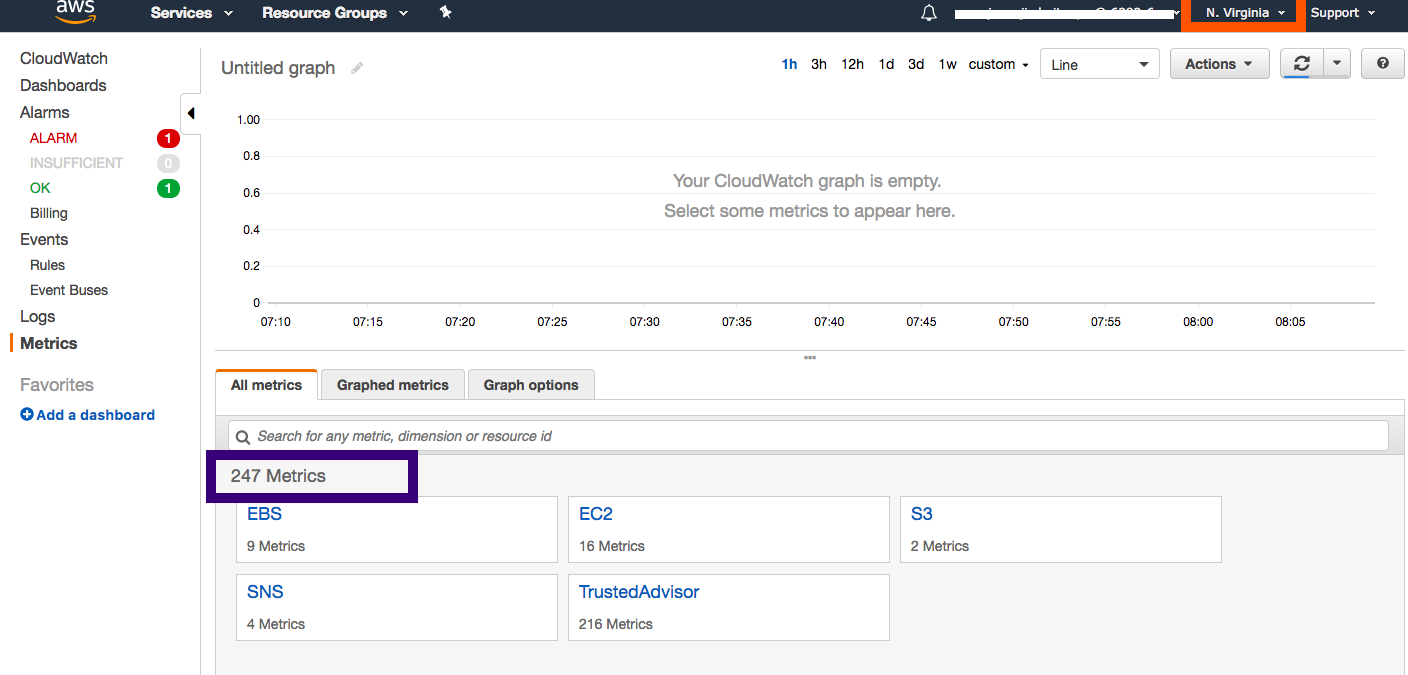Open Billing alarms in sidebar
The width and height of the screenshot is (1408, 675).
click(49, 213)
